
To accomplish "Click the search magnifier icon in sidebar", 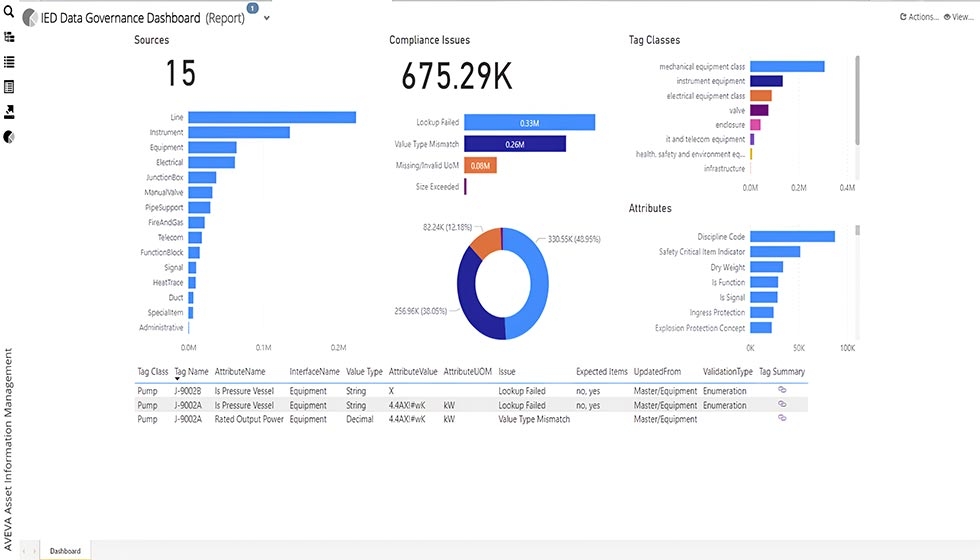I will [x=9, y=10].
